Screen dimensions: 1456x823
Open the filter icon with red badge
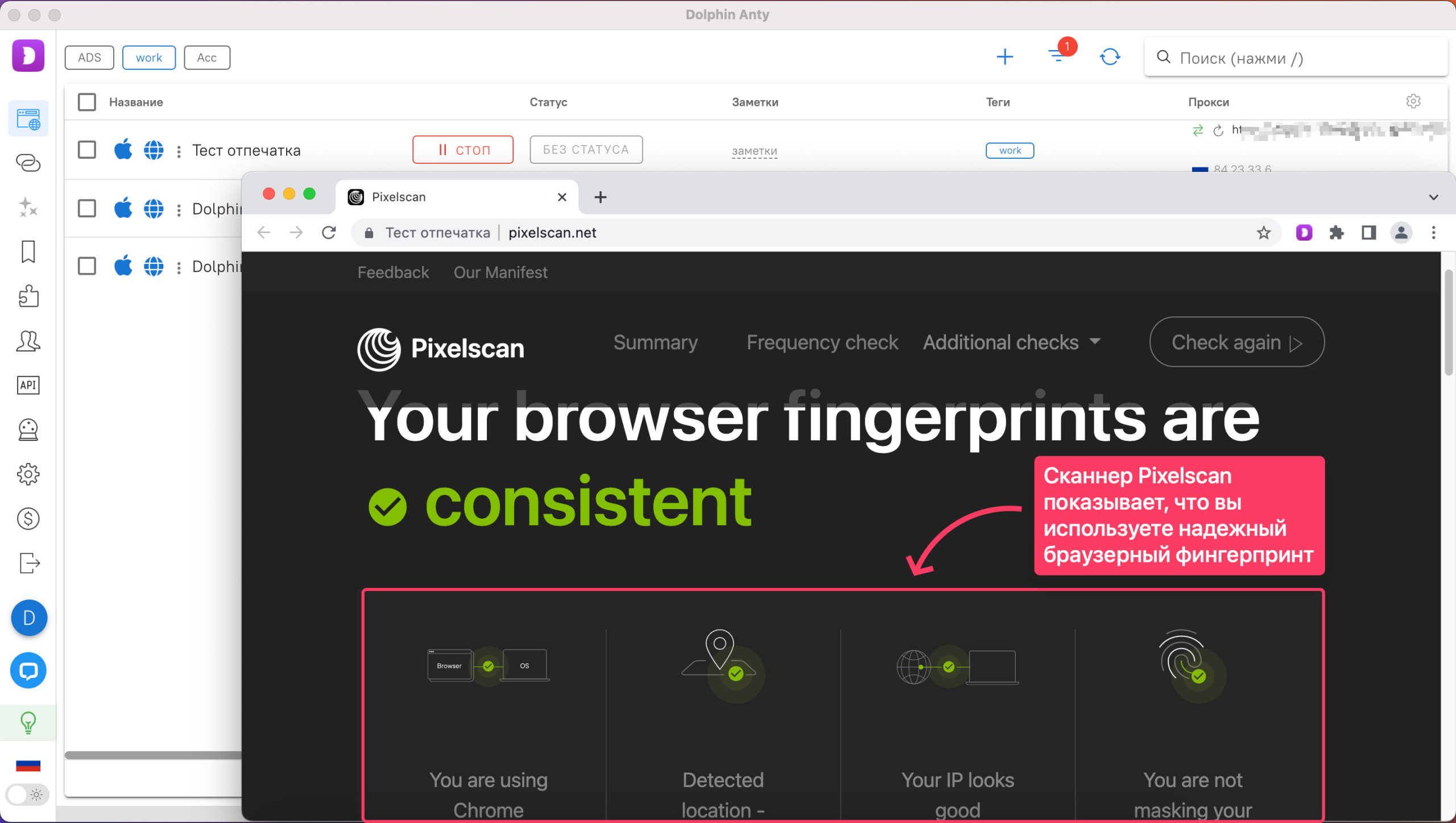pyautogui.click(x=1058, y=56)
